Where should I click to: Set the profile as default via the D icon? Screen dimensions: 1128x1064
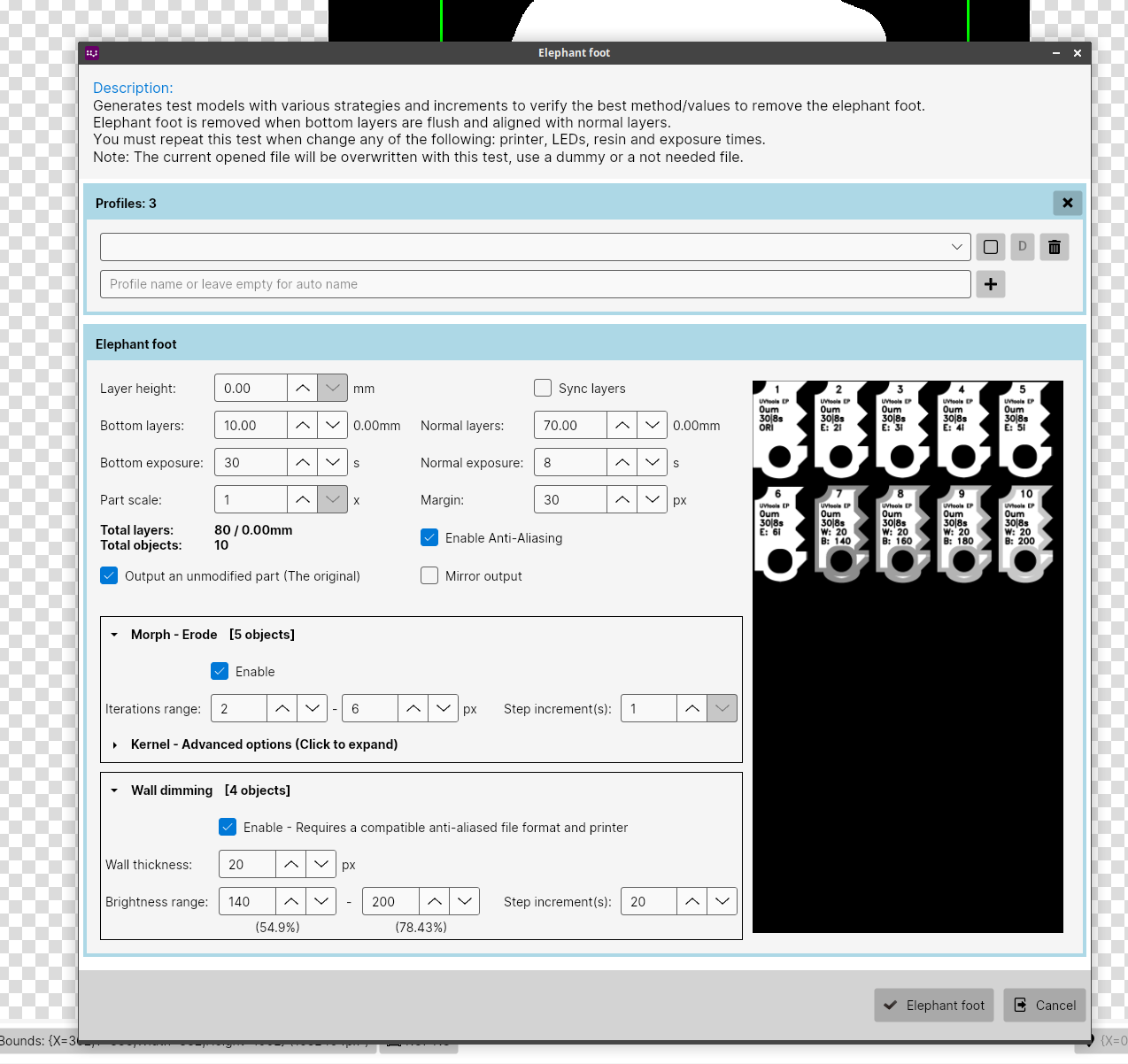click(x=1022, y=247)
